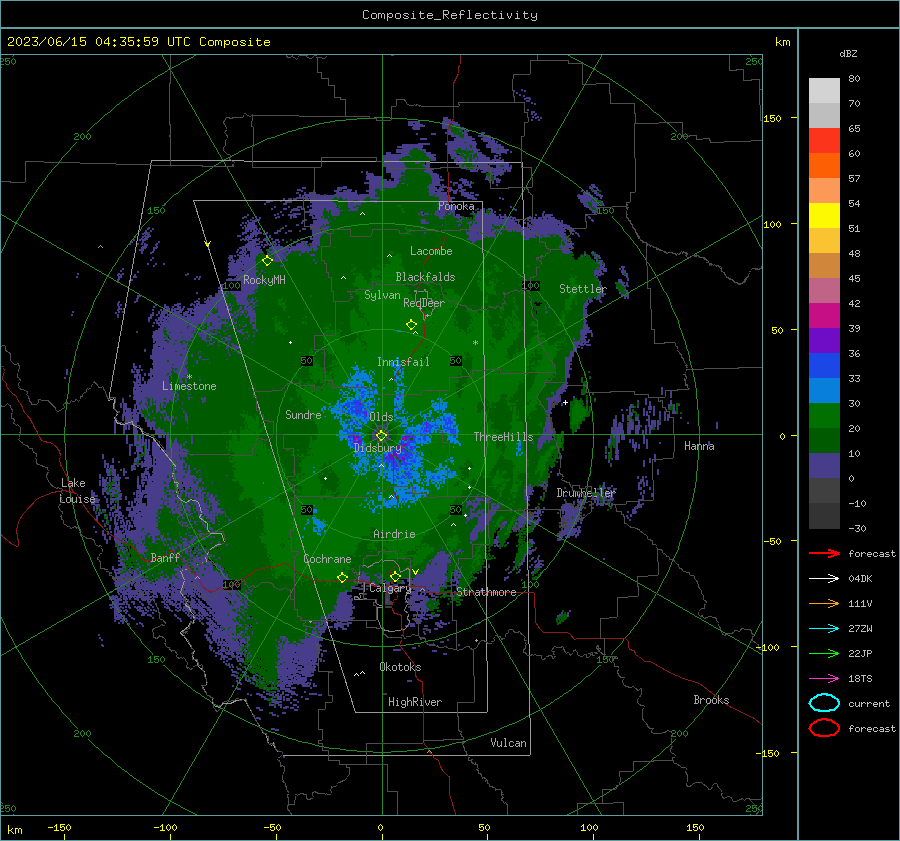Select the magenta 18TS arrow icon
This screenshot has height=841, width=900.
[824, 679]
